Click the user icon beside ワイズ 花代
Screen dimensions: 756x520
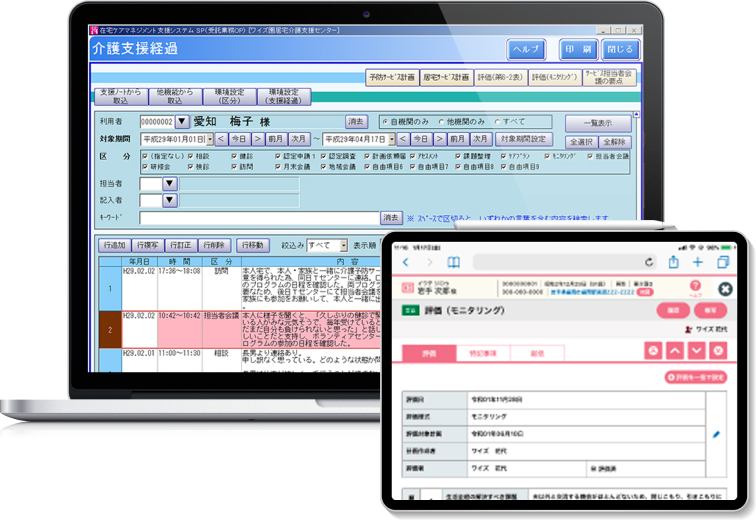click(x=688, y=330)
